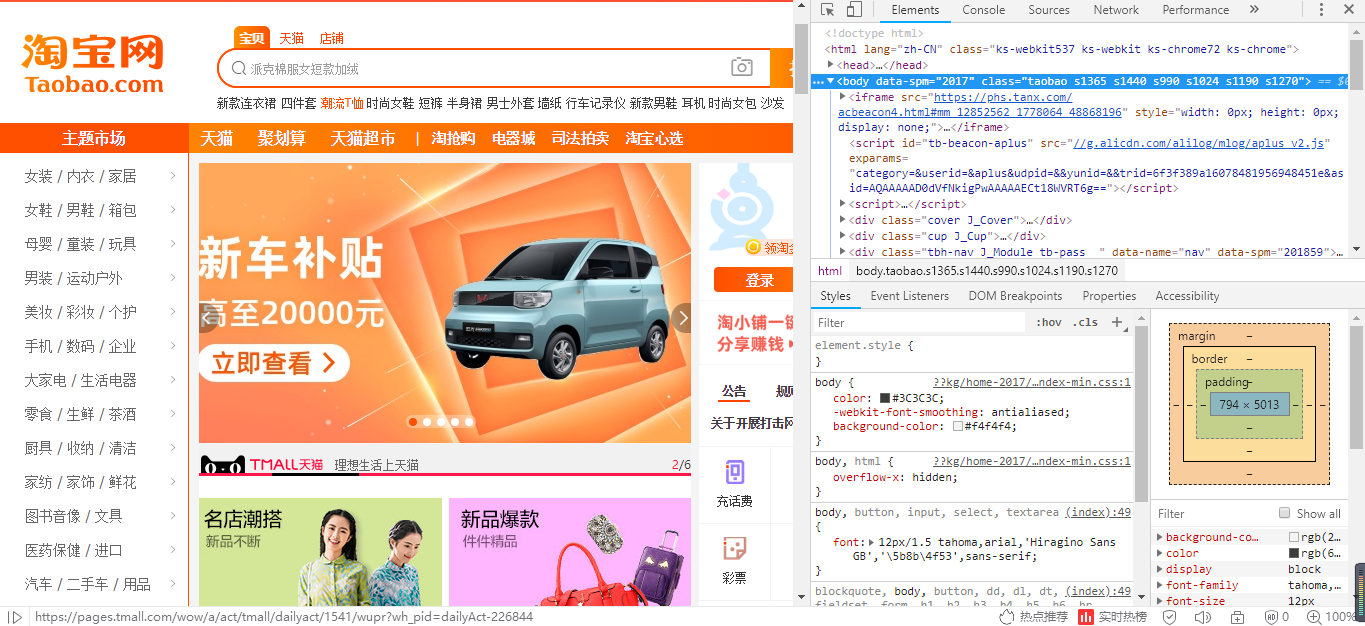
Task: Expand the computed background-color property
Action: [x=1160, y=537]
